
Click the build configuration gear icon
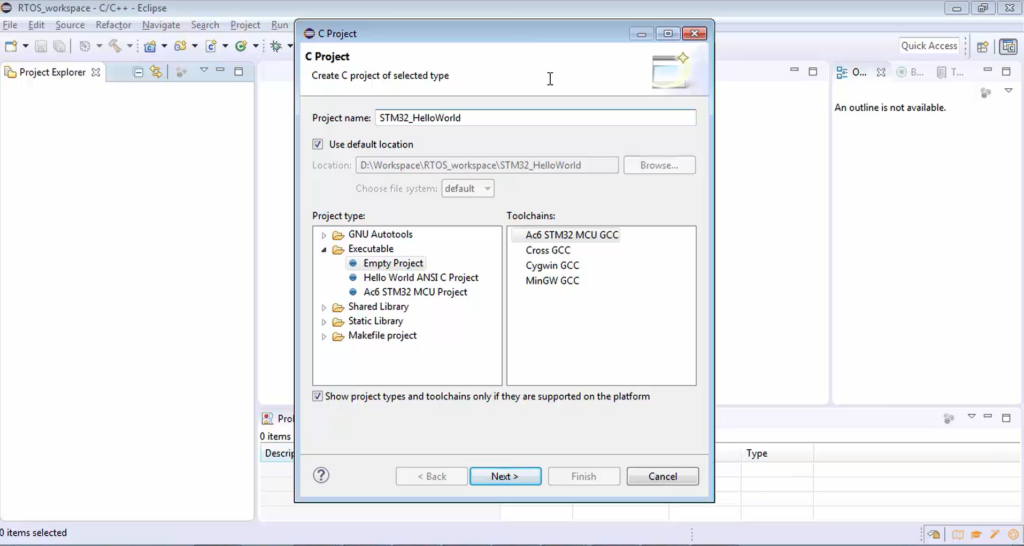click(x=84, y=46)
